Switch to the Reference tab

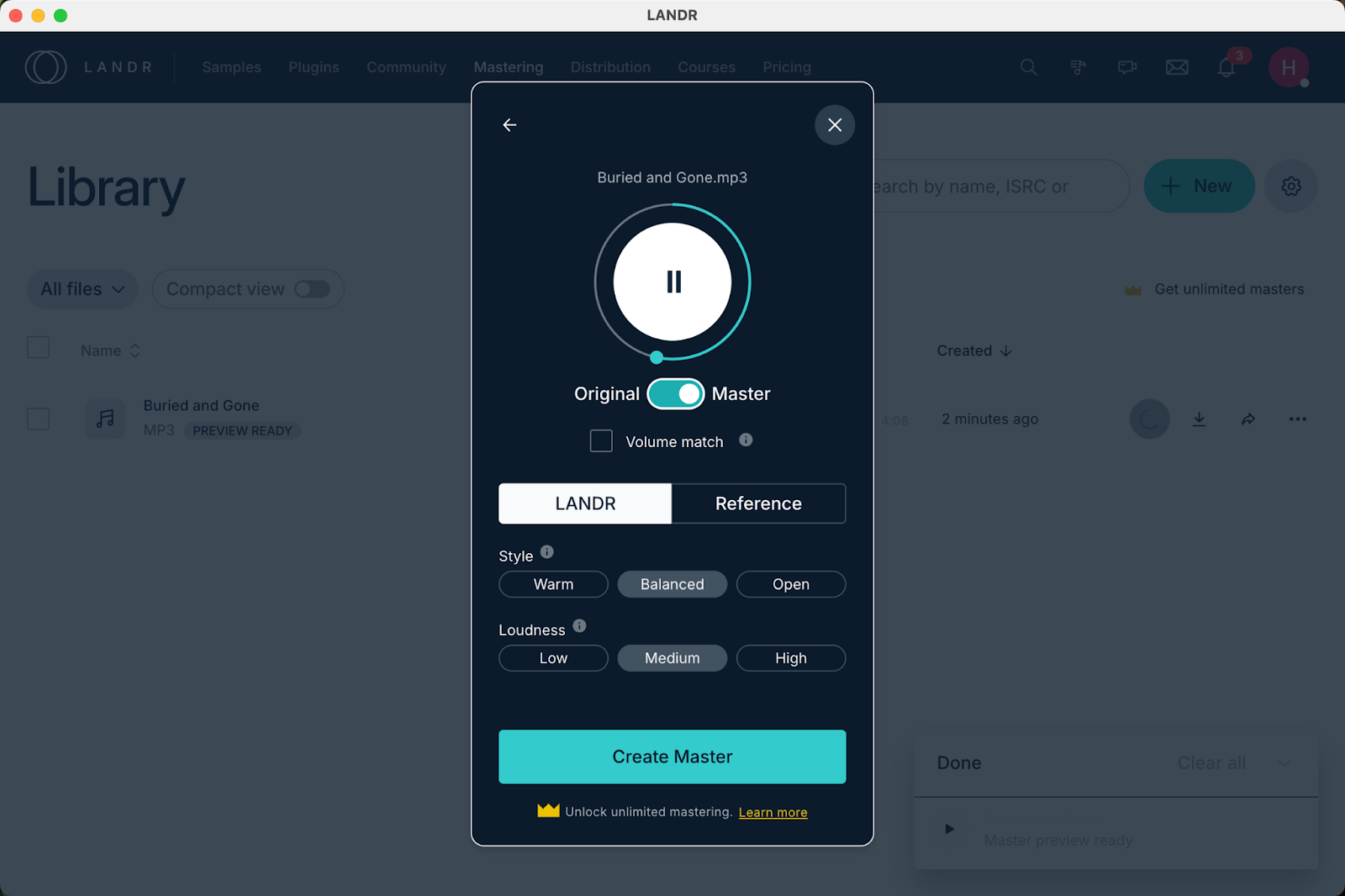759,503
